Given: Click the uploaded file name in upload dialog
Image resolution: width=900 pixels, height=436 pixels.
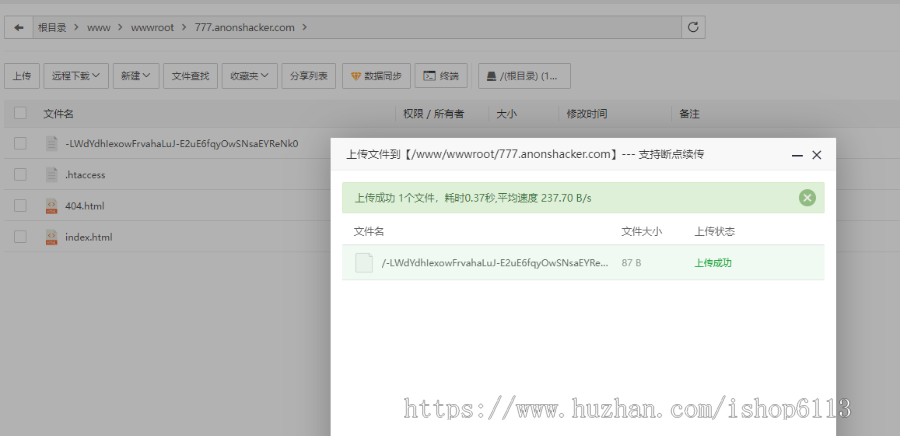Looking at the screenshot, I should [x=495, y=263].
